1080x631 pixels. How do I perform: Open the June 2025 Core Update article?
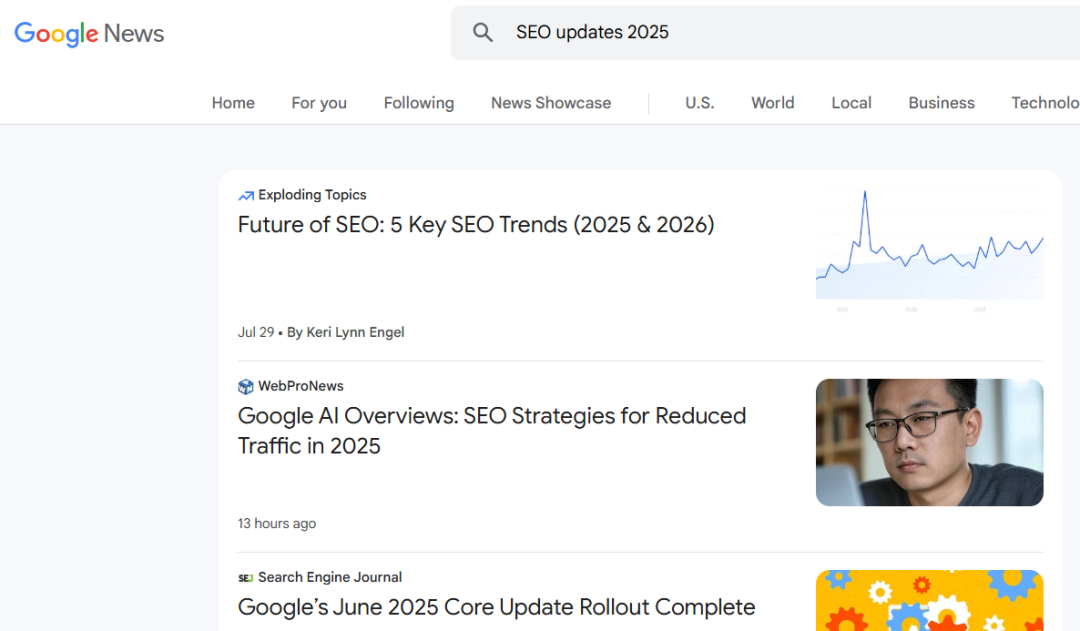point(496,607)
